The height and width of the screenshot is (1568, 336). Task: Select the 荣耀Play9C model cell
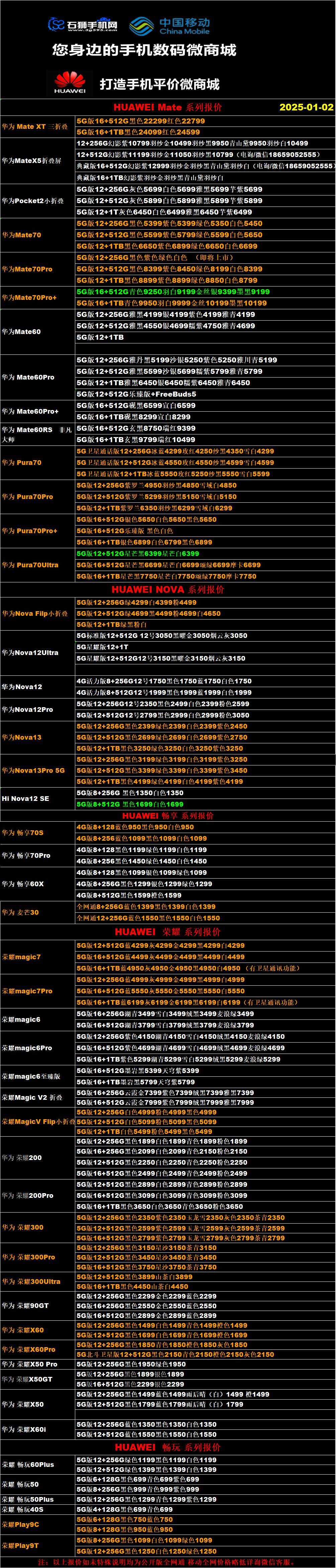click(x=38, y=1524)
